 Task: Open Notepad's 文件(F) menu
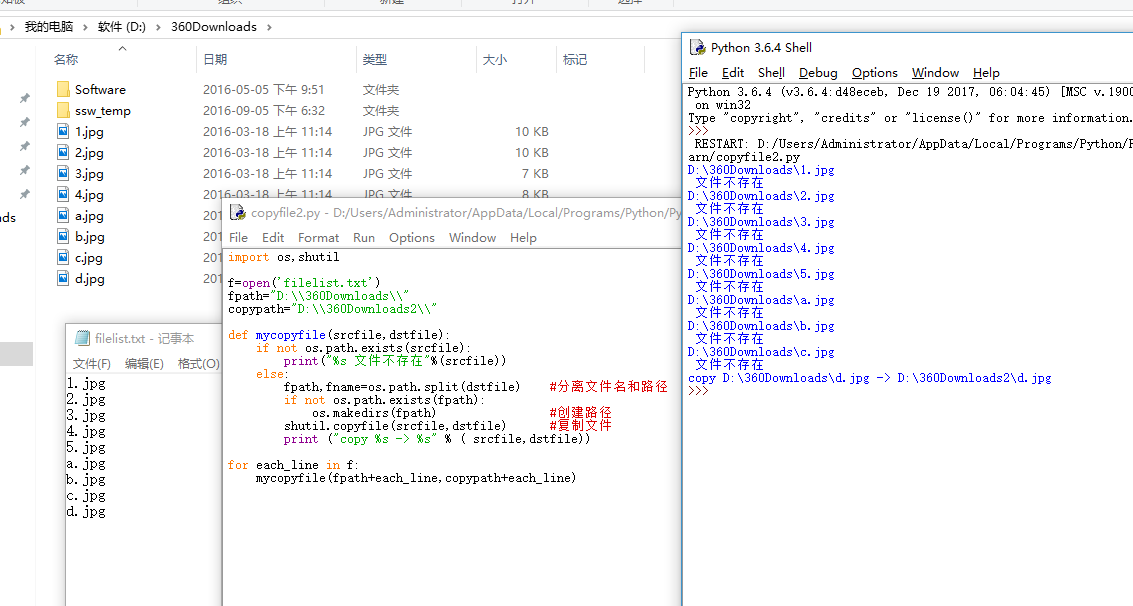click(92, 364)
